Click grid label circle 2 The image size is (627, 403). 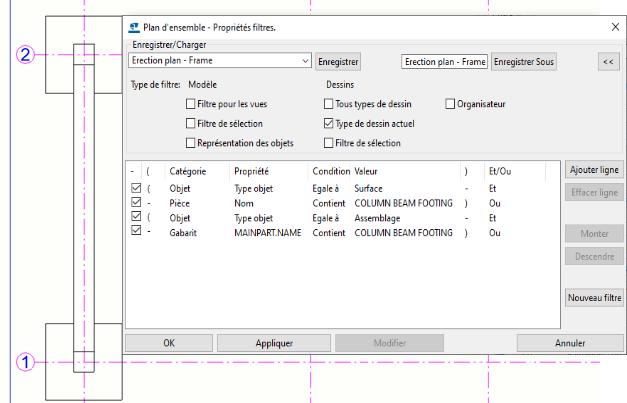tap(27, 55)
